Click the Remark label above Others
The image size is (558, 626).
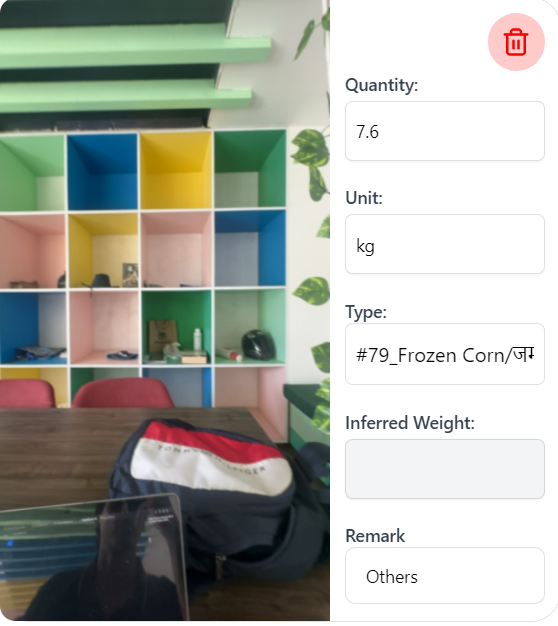[x=375, y=536]
